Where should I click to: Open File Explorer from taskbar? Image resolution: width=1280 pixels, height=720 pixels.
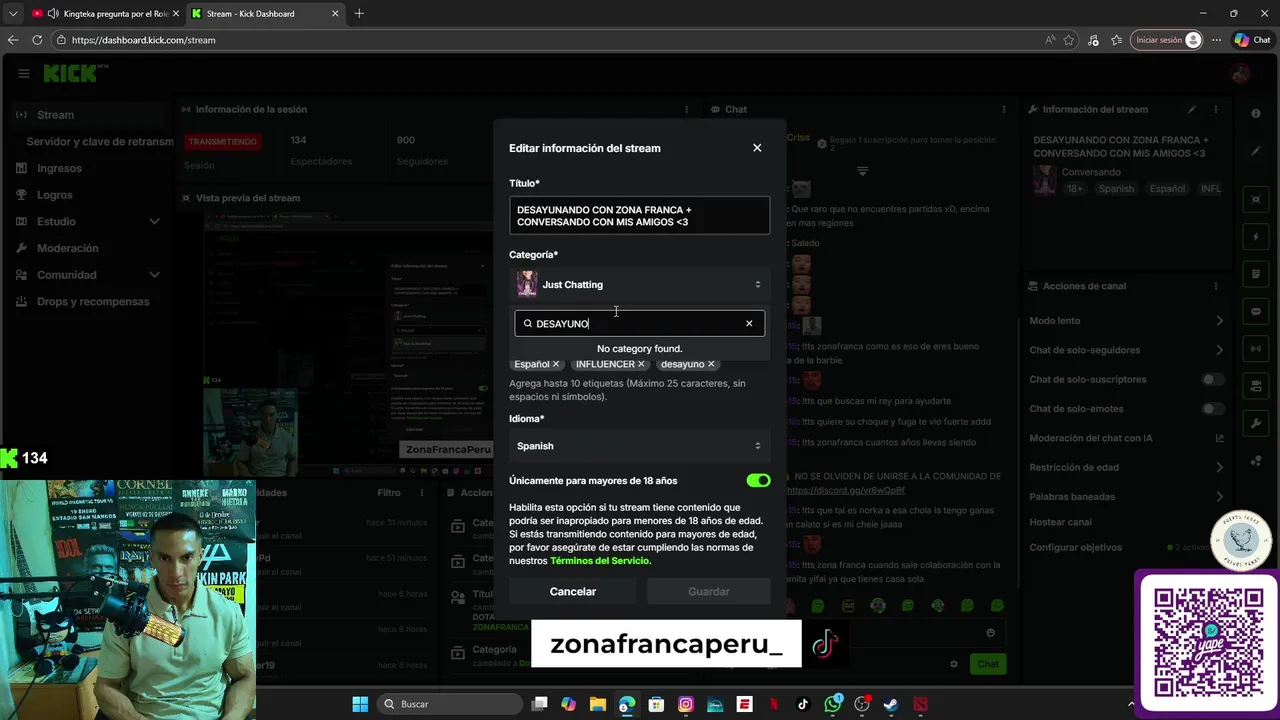(598, 704)
